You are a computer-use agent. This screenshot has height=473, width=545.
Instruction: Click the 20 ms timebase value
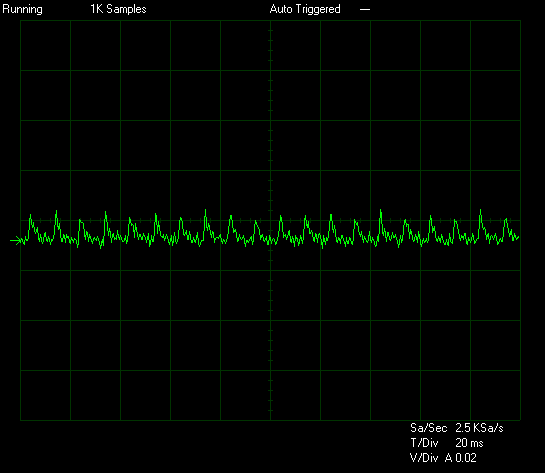469,443
